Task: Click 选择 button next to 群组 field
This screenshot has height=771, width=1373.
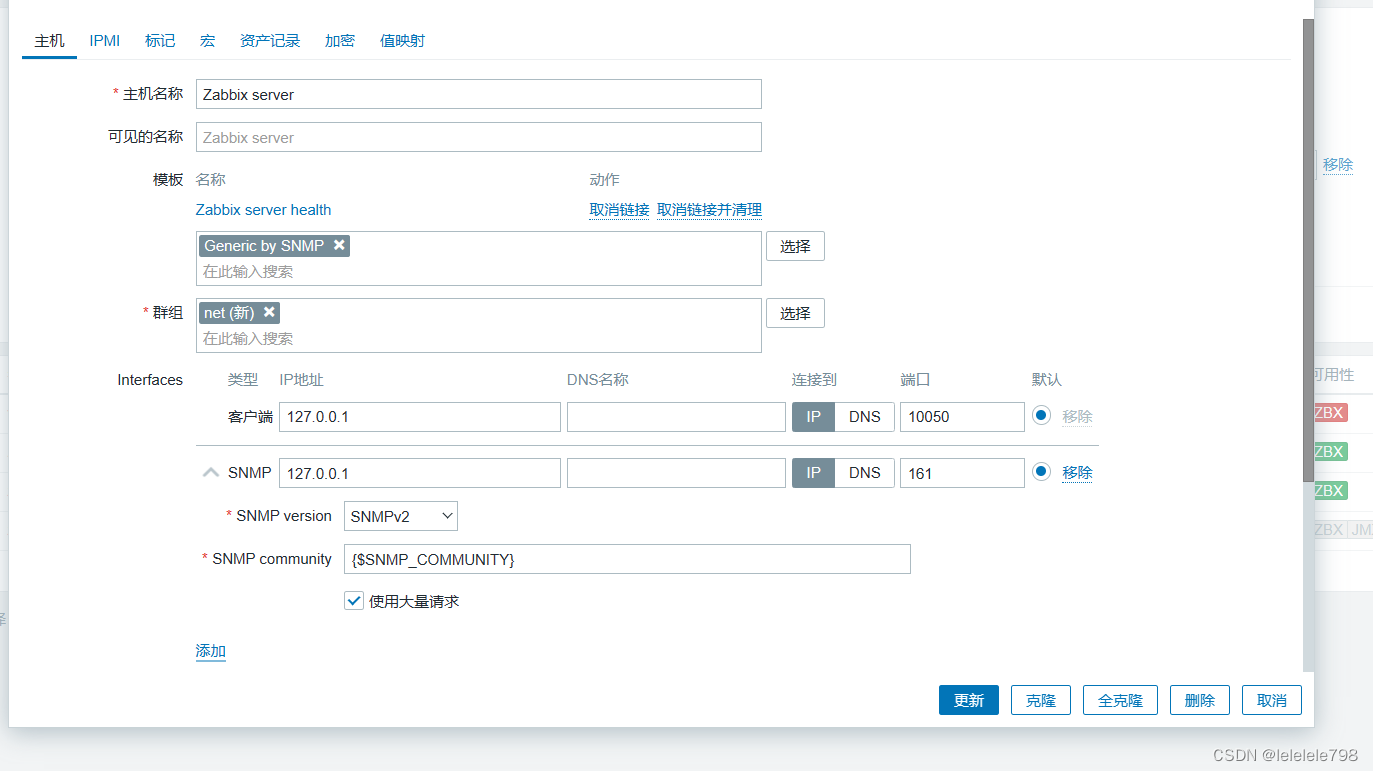Action: [x=795, y=313]
